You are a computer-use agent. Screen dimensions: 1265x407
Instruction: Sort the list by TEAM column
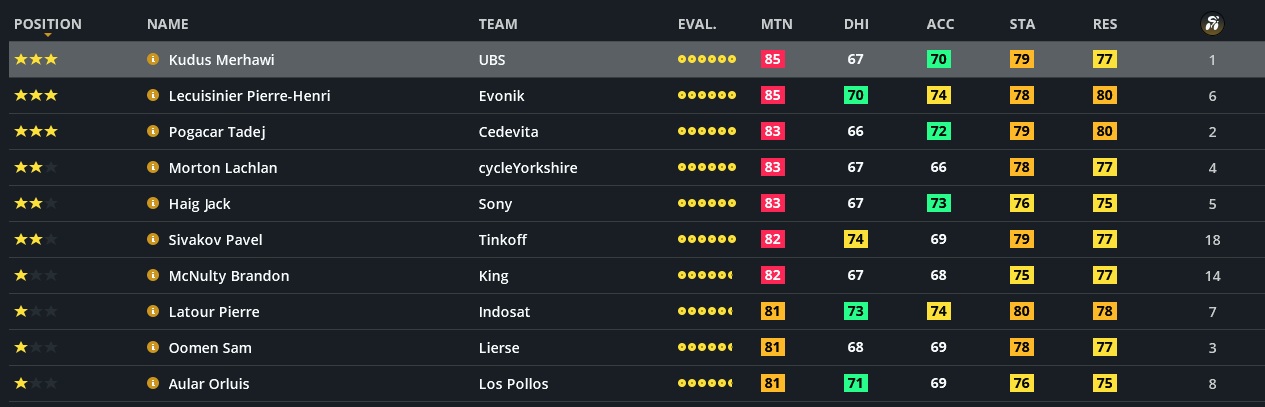click(x=498, y=24)
